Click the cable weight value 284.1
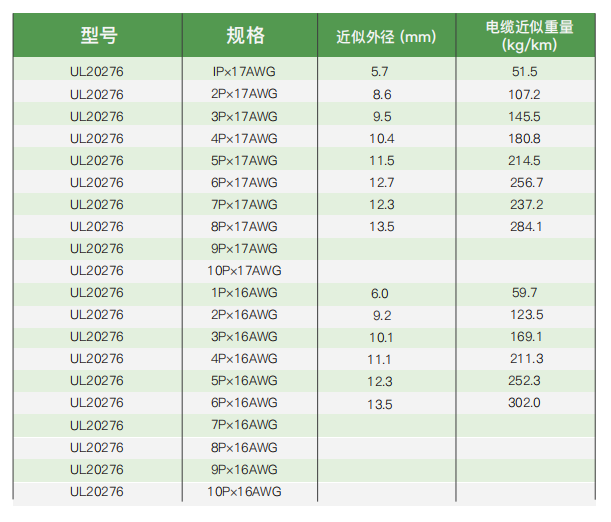The height and width of the screenshot is (522, 611). [x=524, y=226]
